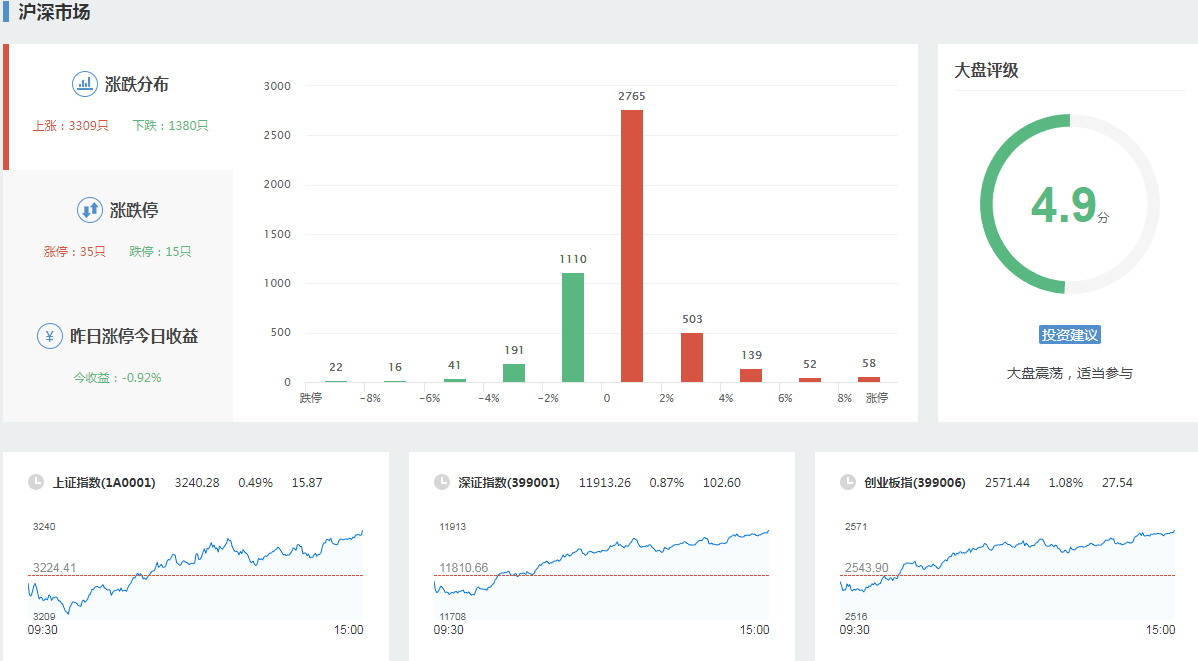The width and height of the screenshot is (1198, 661).
Task: Click the green bar labeled 191
Action: click(514, 373)
